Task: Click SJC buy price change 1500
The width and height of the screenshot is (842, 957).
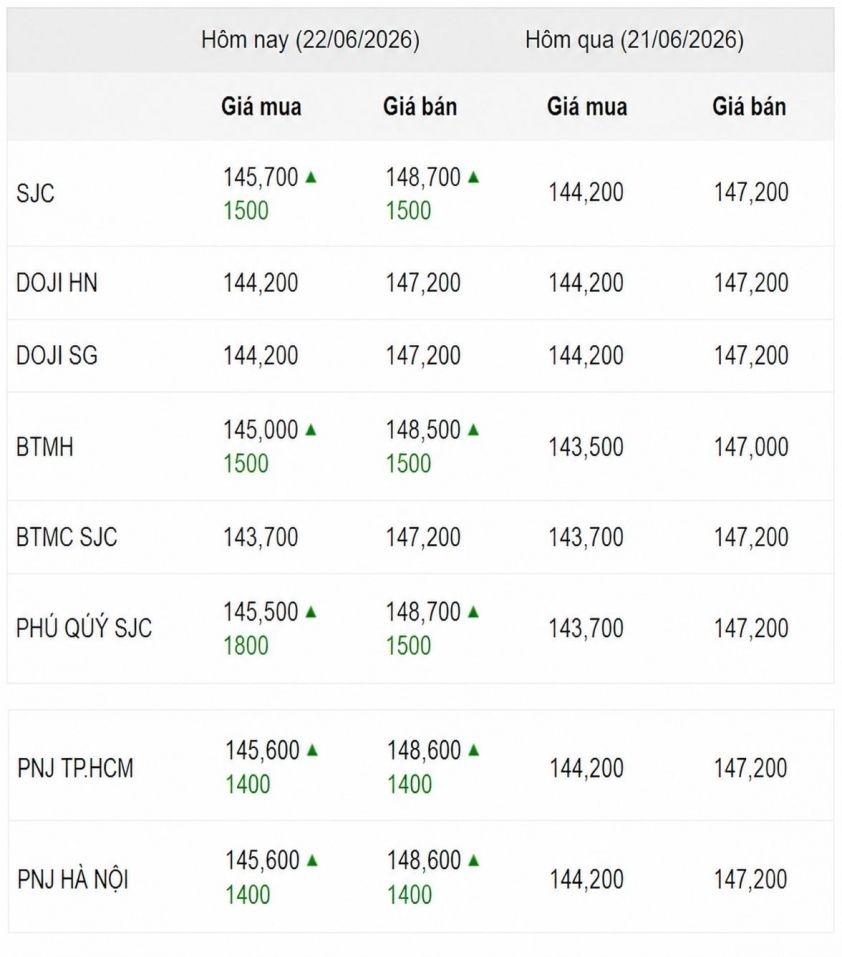Action: tap(246, 211)
